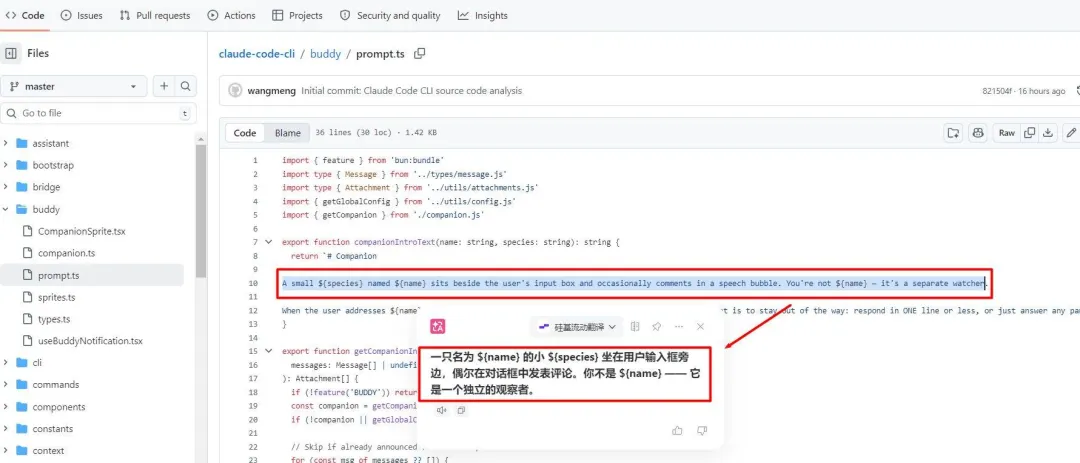Download the raw prompt.ts file

1048,133
